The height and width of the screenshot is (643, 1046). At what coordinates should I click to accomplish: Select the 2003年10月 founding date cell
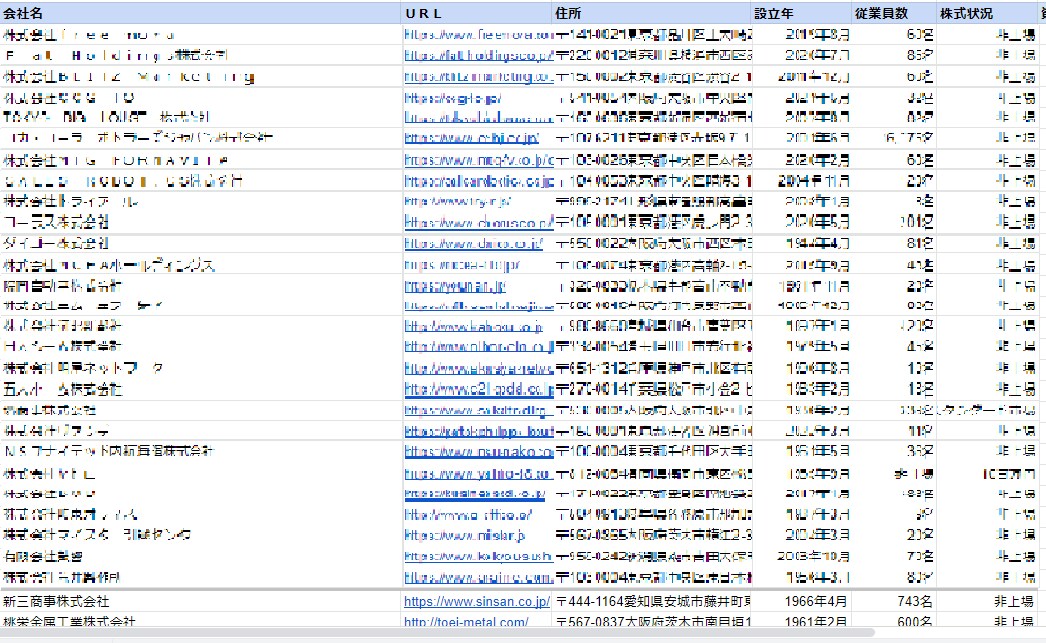[801, 556]
